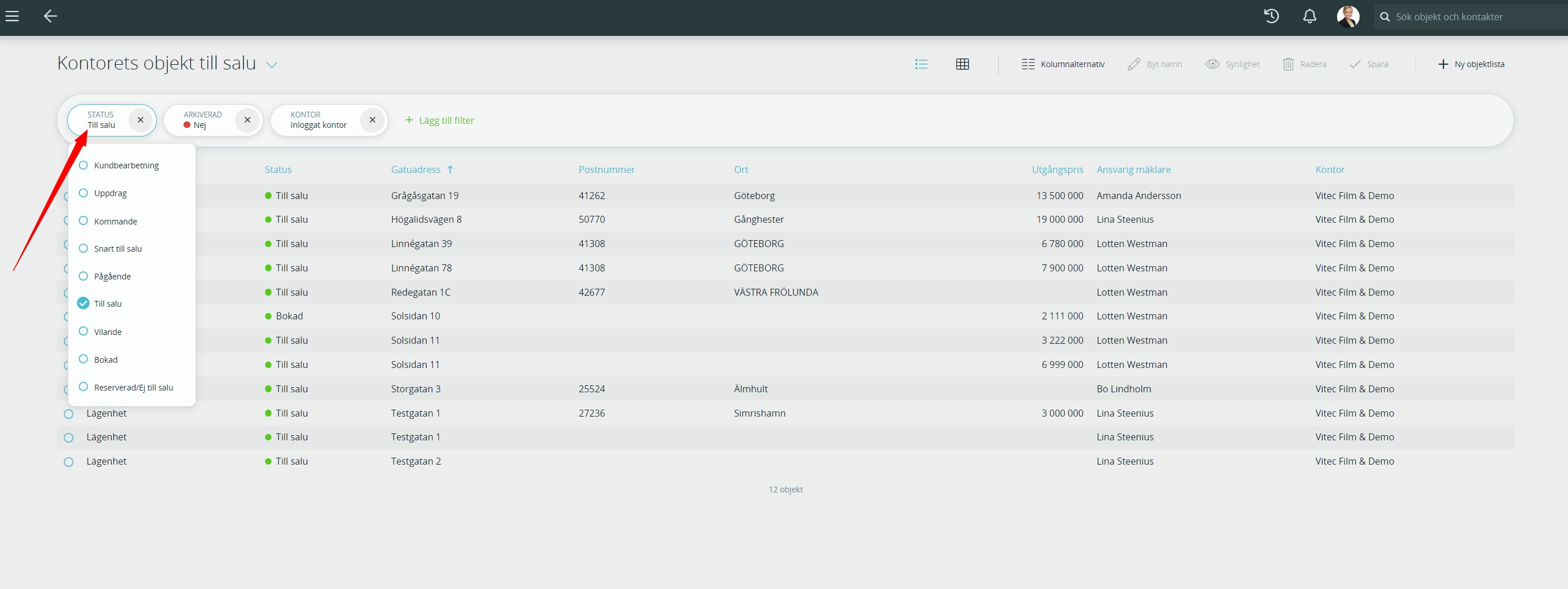Click the Bo Lindholm broker cell

coord(1123,389)
